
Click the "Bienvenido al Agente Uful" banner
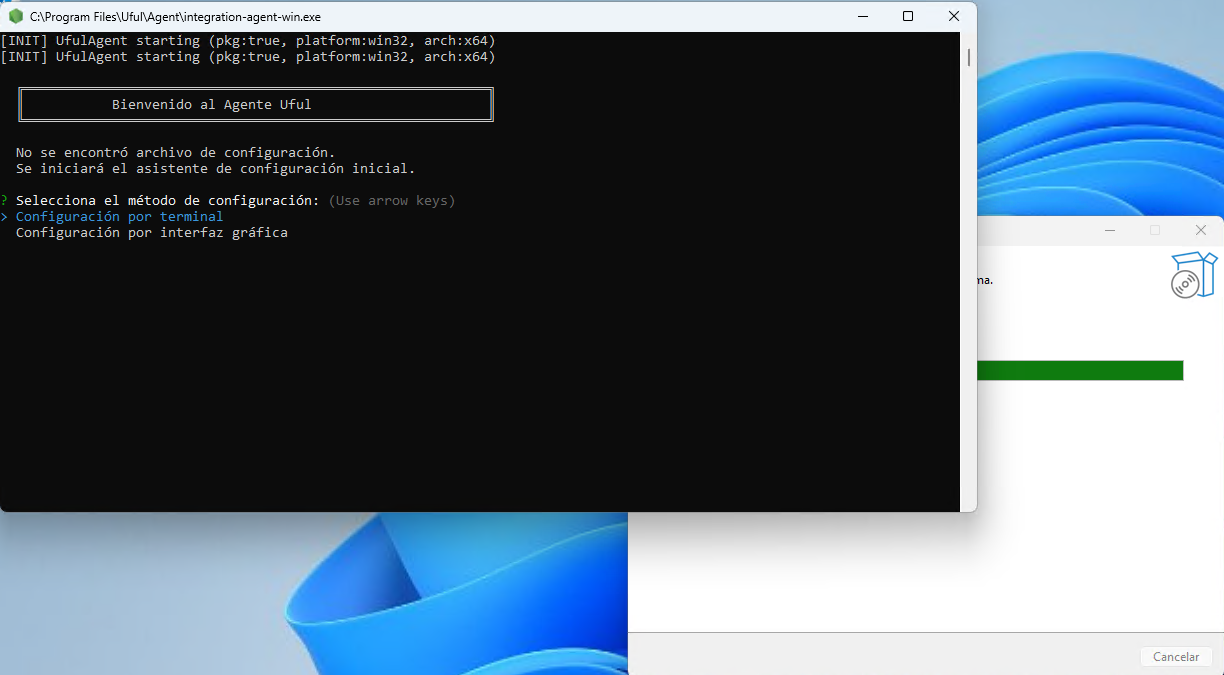tap(256, 104)
